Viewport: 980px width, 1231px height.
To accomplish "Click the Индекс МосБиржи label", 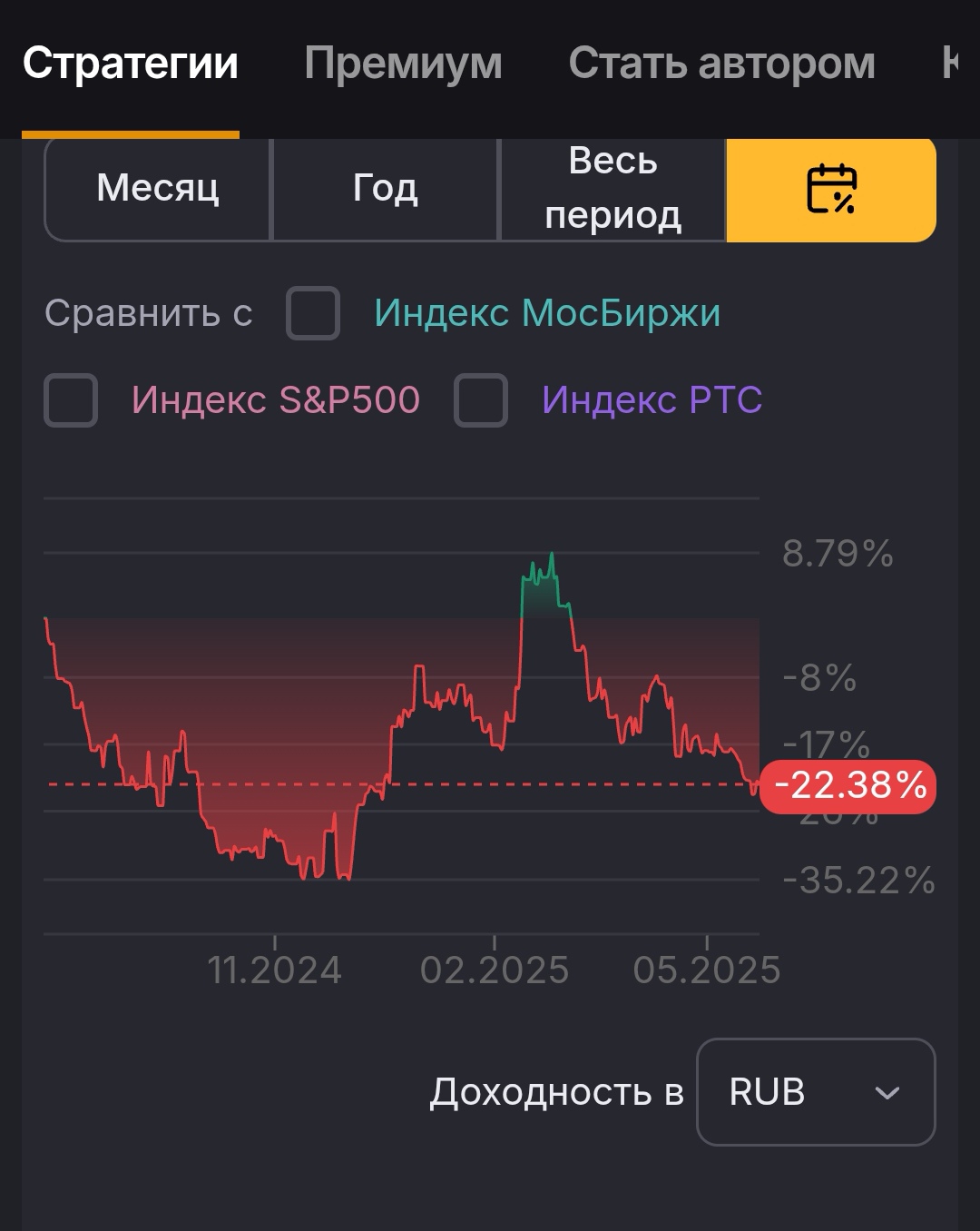I will (x=548, y=313).
